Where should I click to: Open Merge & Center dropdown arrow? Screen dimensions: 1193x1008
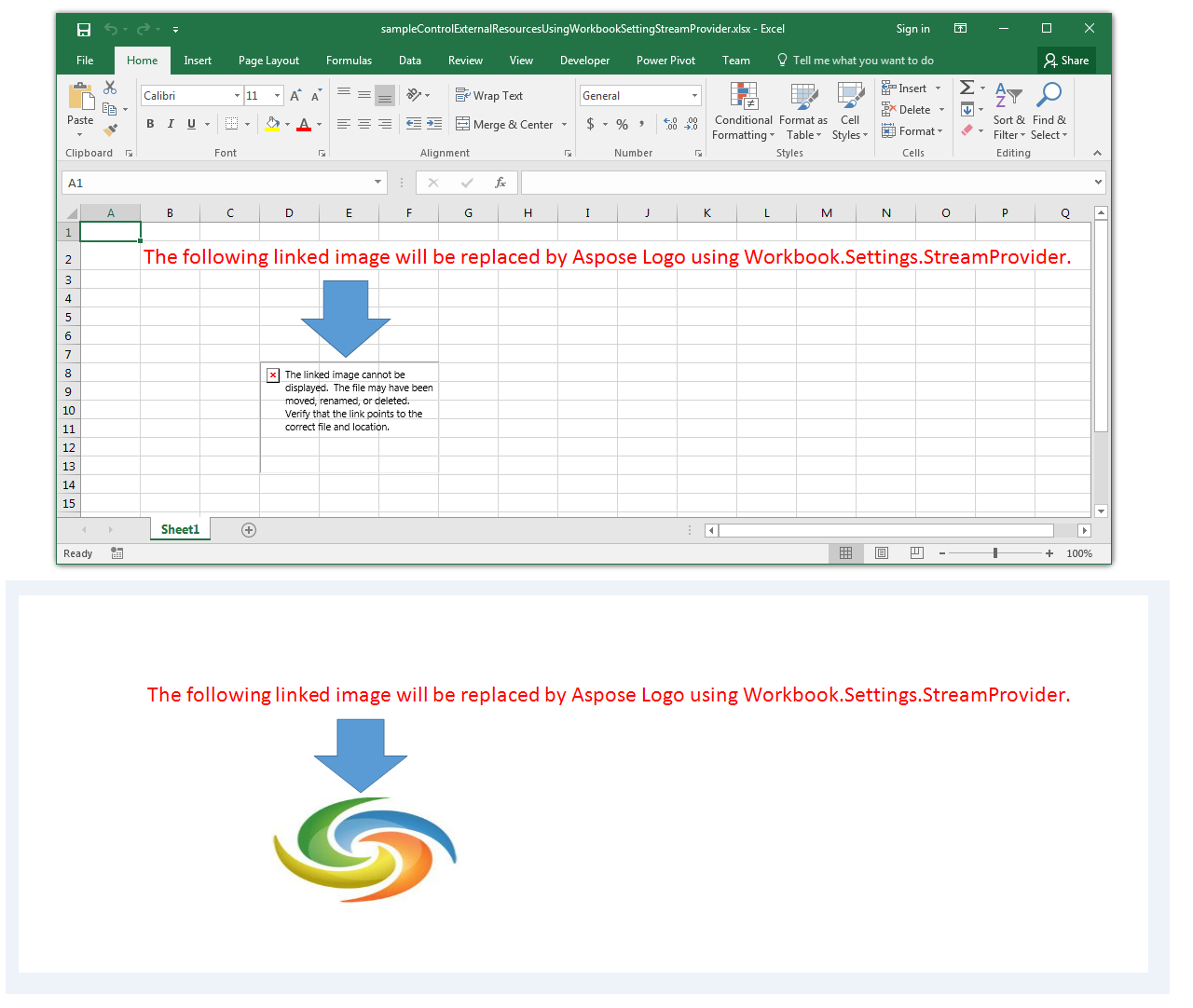[565, 124]
